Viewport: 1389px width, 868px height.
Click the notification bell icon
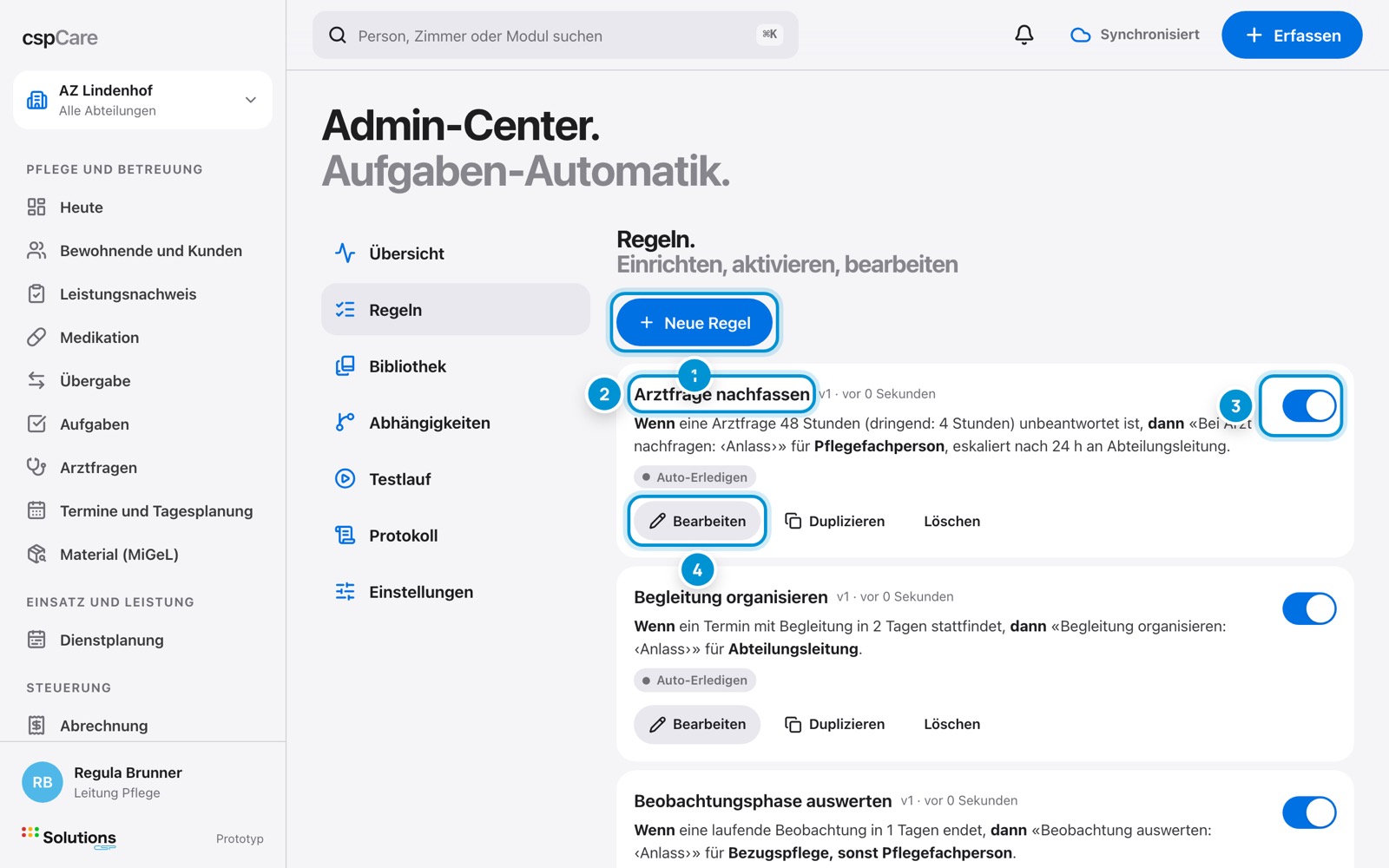coord(1024,35)
